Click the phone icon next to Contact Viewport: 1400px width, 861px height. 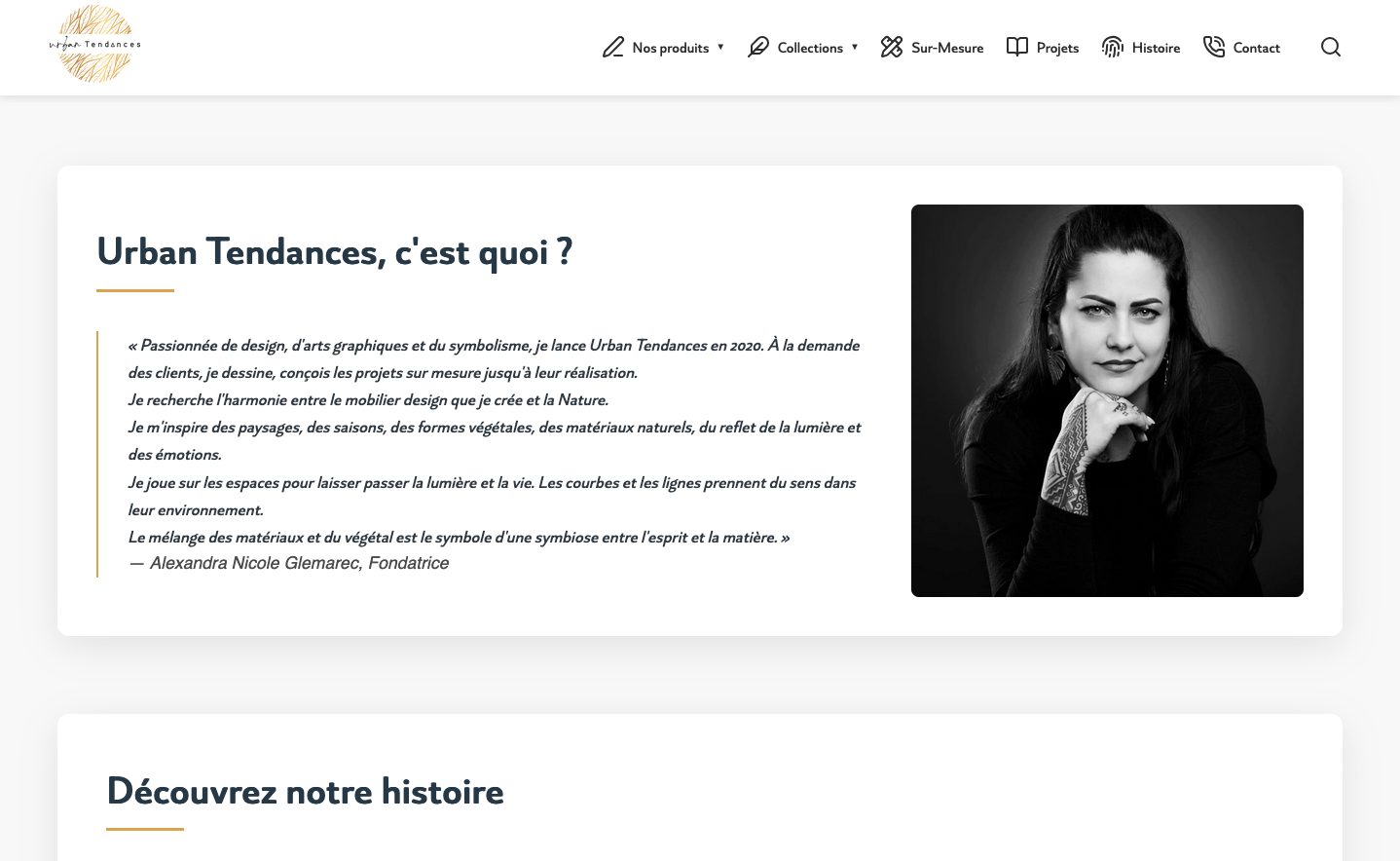click(1214, 46)
